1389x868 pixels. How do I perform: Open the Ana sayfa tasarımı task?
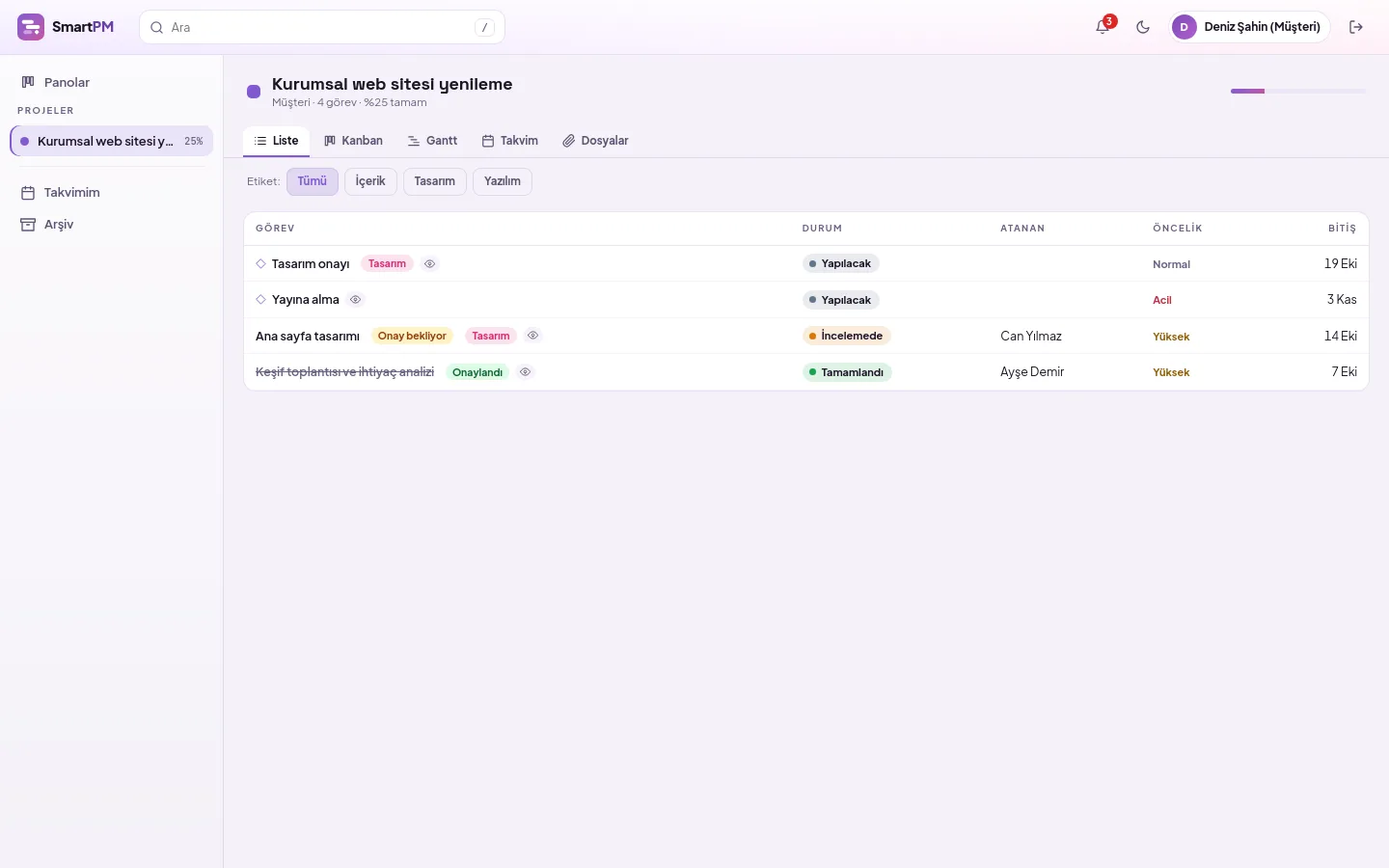(308, 337)
